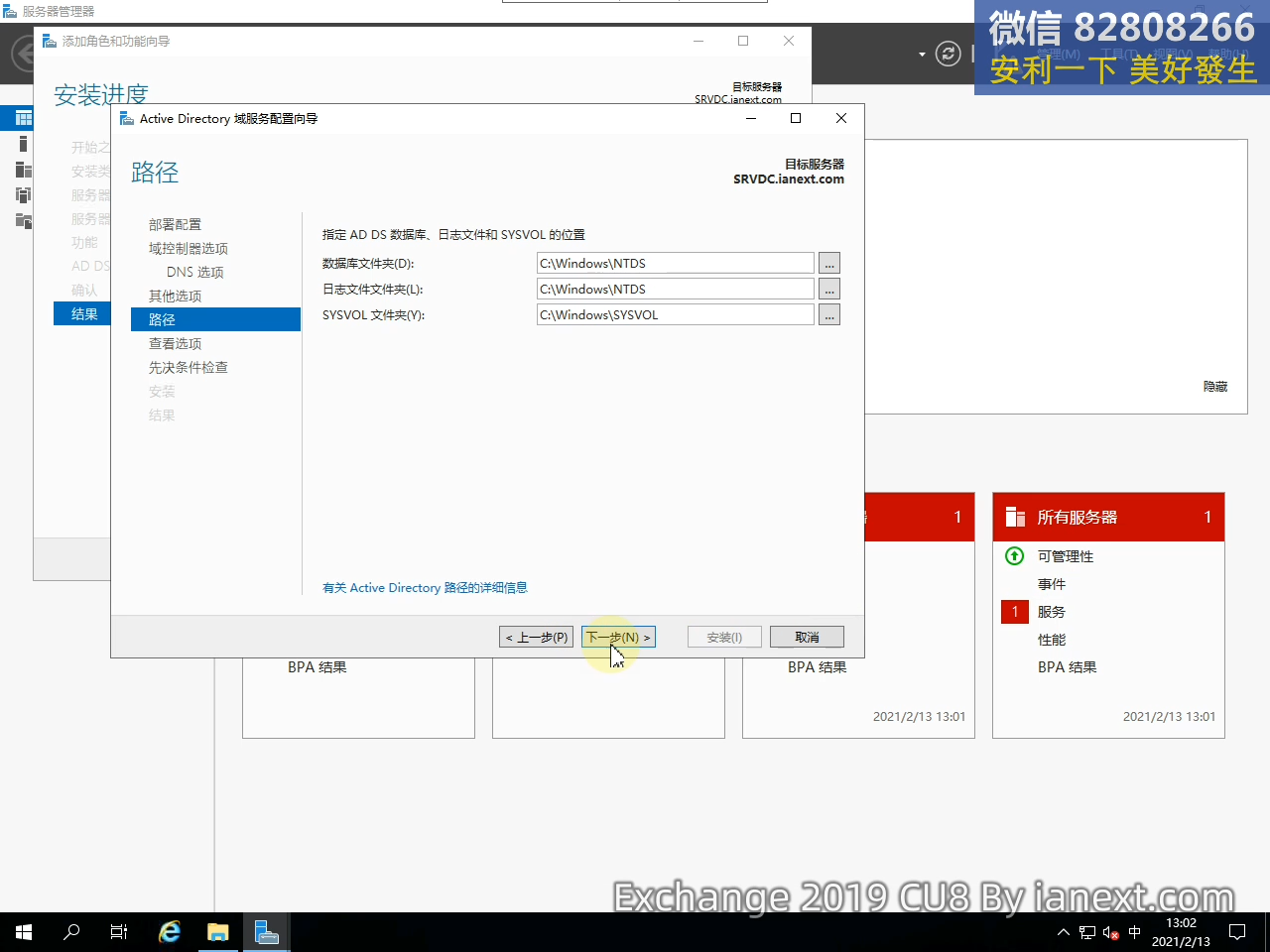Launch Internet Explorer from the taskbar

click(170, 932)
